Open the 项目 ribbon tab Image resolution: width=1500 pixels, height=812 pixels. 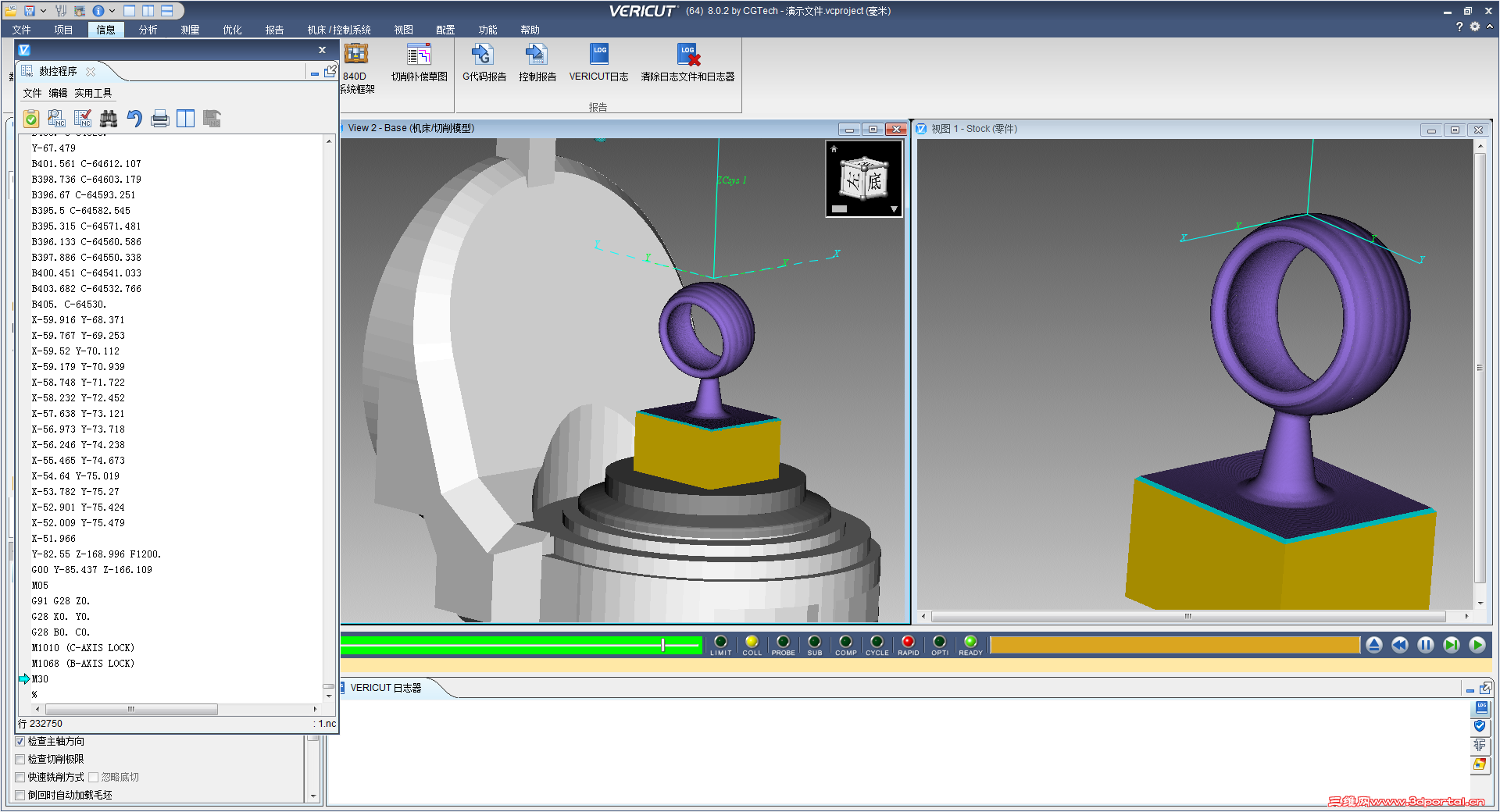click(x=63, y=30)
